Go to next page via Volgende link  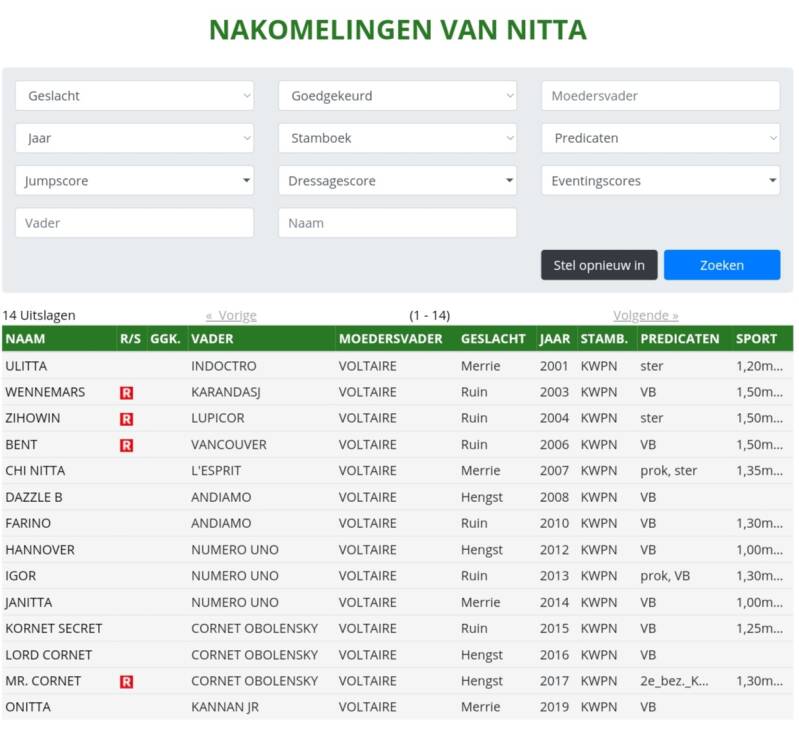point(646,315)
